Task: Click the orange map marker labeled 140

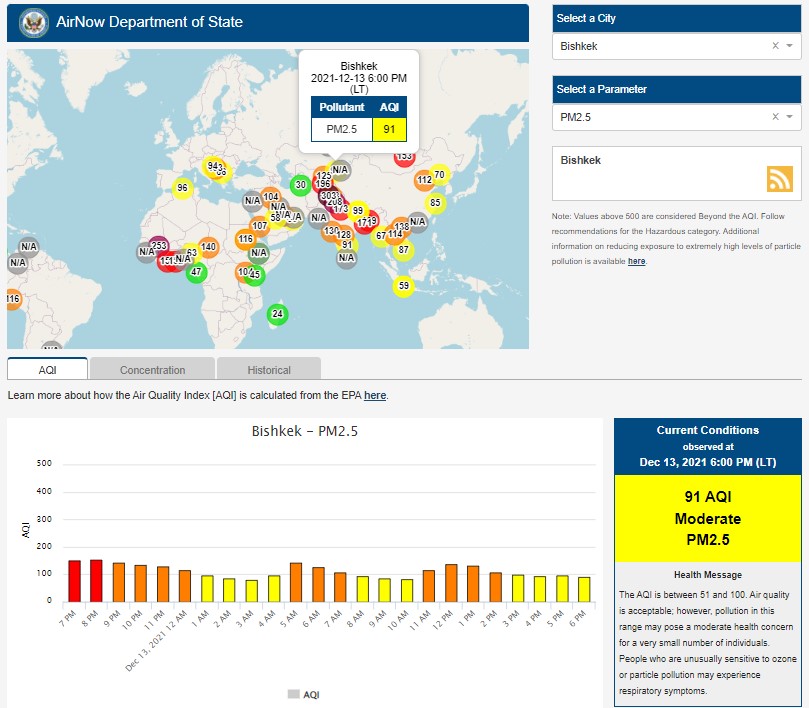Action: tap(208, 247)
